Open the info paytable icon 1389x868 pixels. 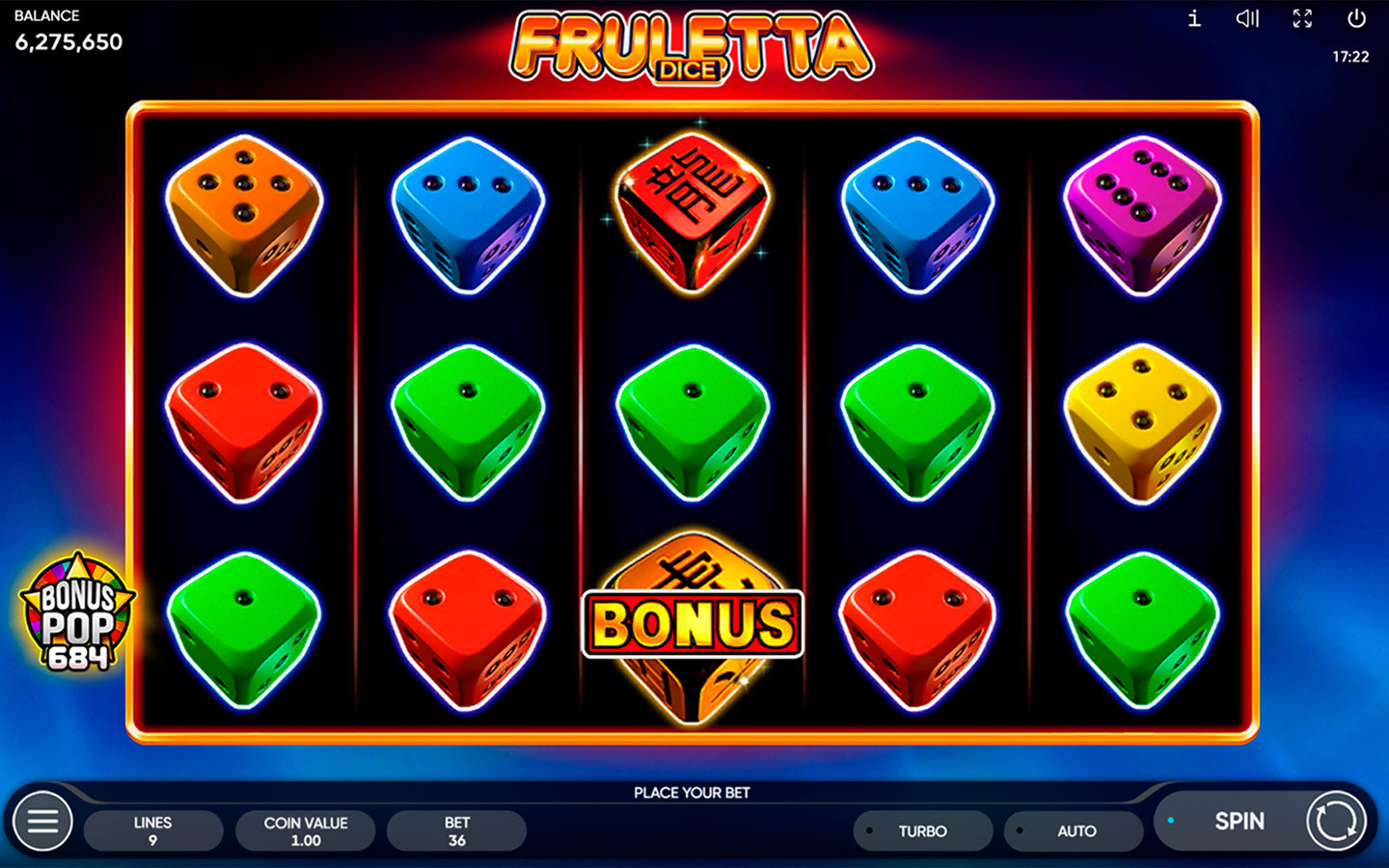tap(1194, 18)
